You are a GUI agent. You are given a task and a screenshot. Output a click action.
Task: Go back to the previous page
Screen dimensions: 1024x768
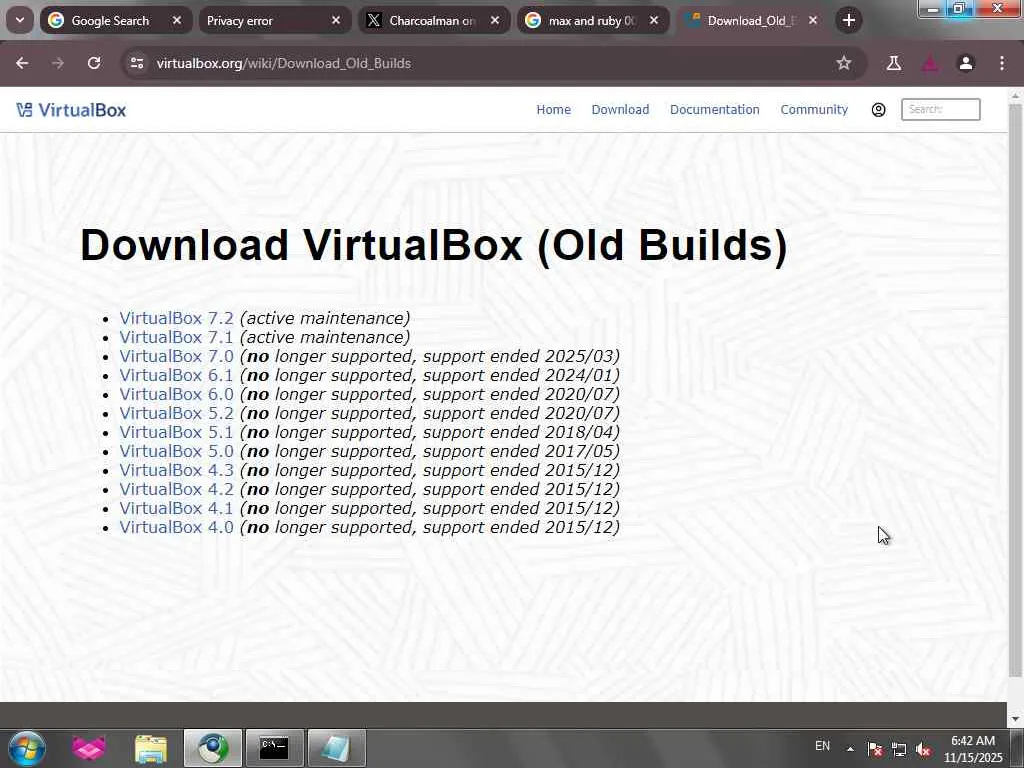22,63
